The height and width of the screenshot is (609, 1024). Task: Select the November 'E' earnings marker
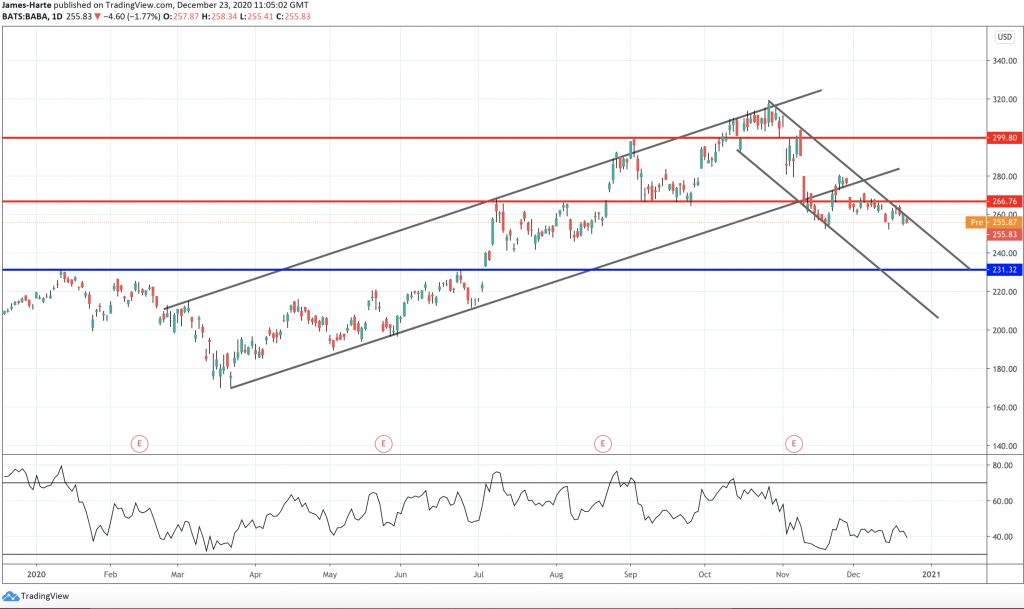pos(794,443)
